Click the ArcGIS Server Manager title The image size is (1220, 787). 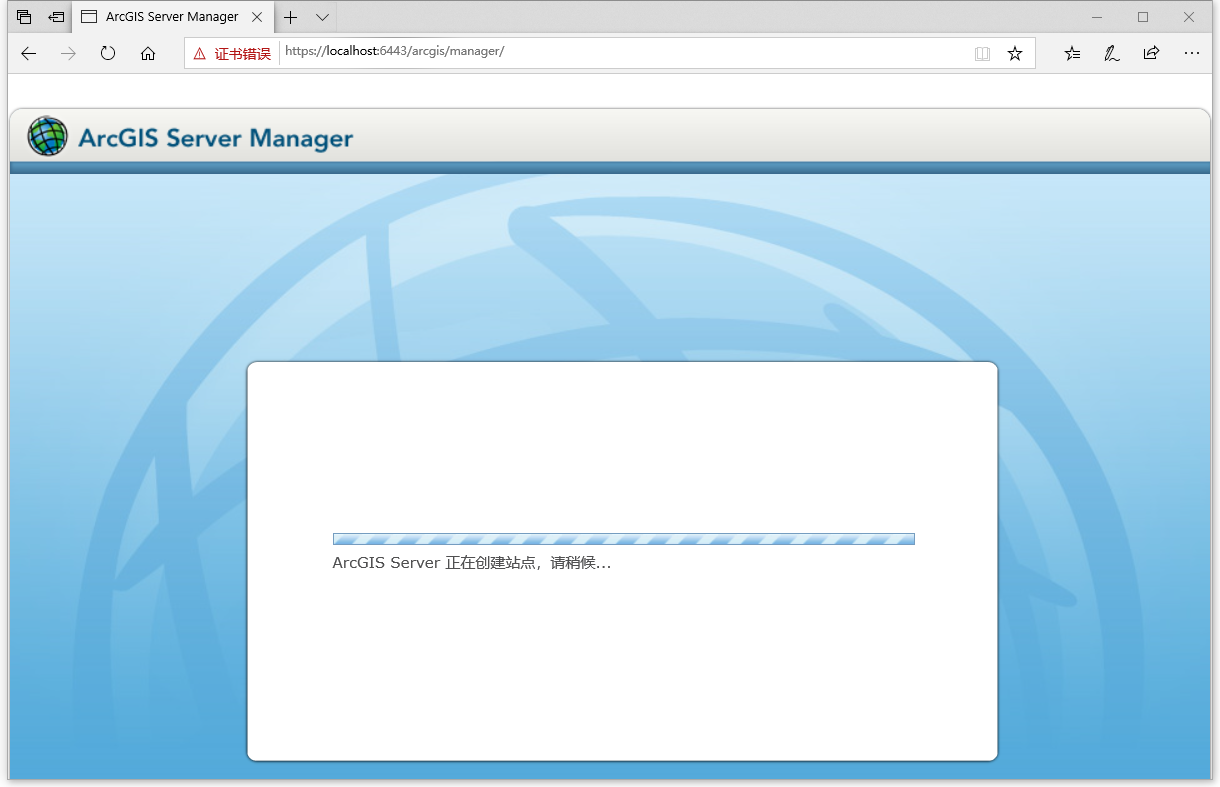[x=216, y=138]
